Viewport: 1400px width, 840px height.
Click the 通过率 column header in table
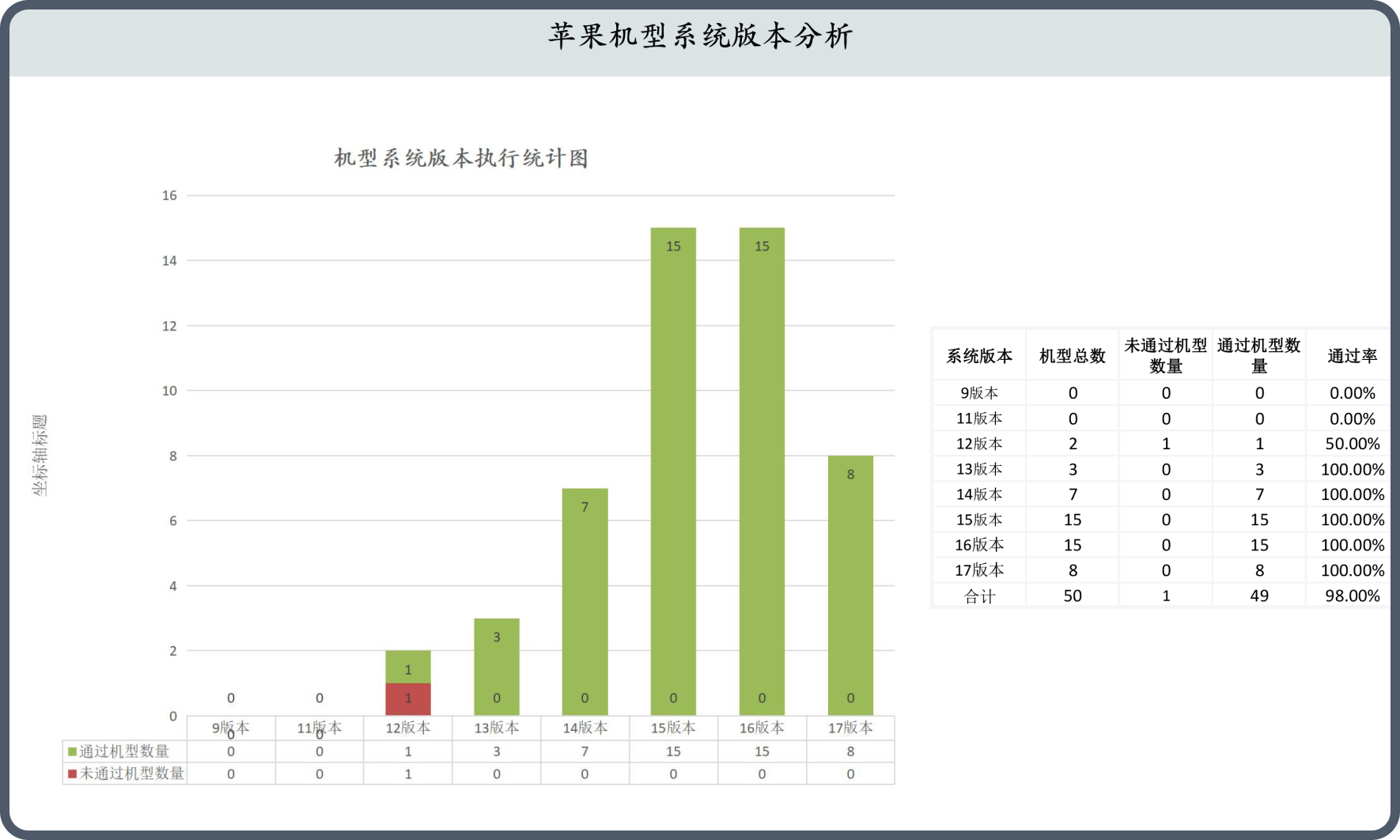pos(1352,356)
